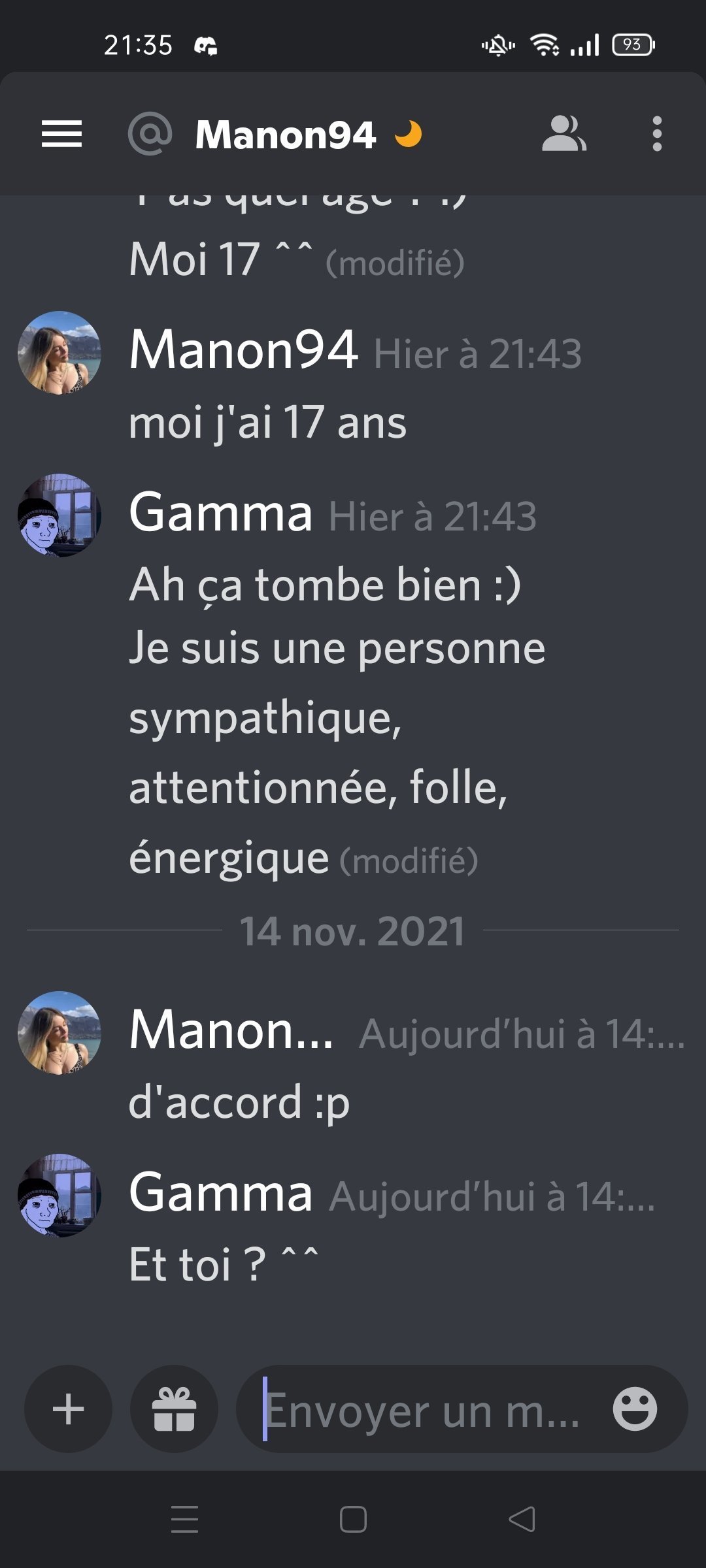Image resolution: width=706 pixels, height=1568 pixels.
Task: Open the emoji picker smiley
Action: pyautogui.click(x=635, y=1409)
